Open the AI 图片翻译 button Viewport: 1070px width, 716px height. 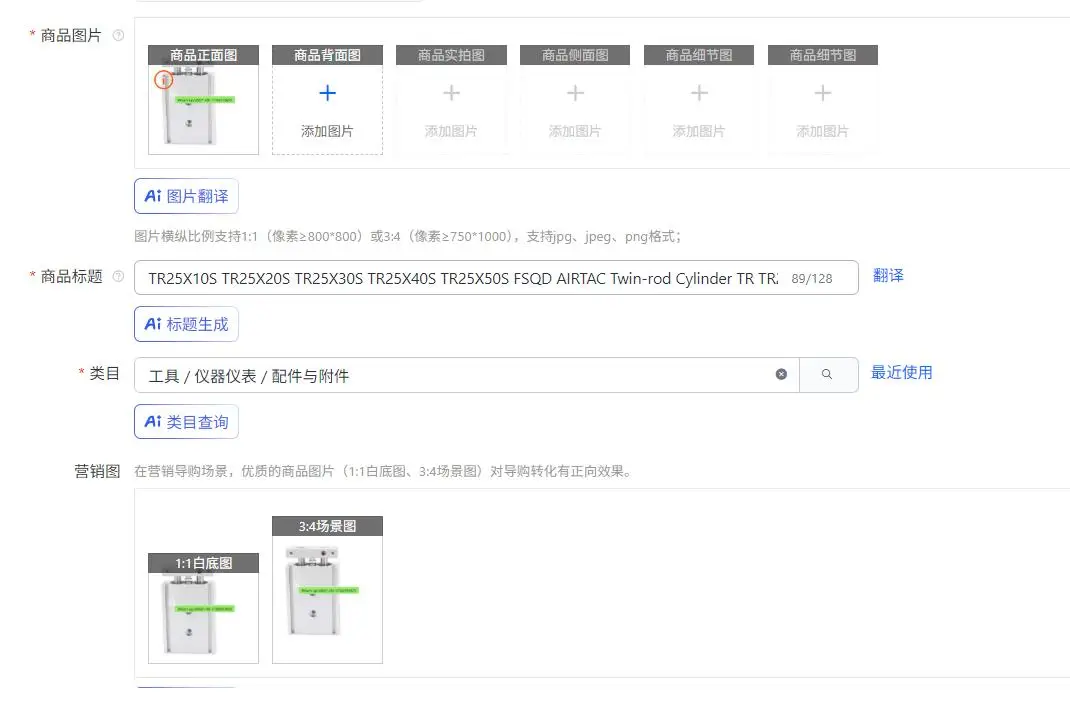tap(186, 196)
